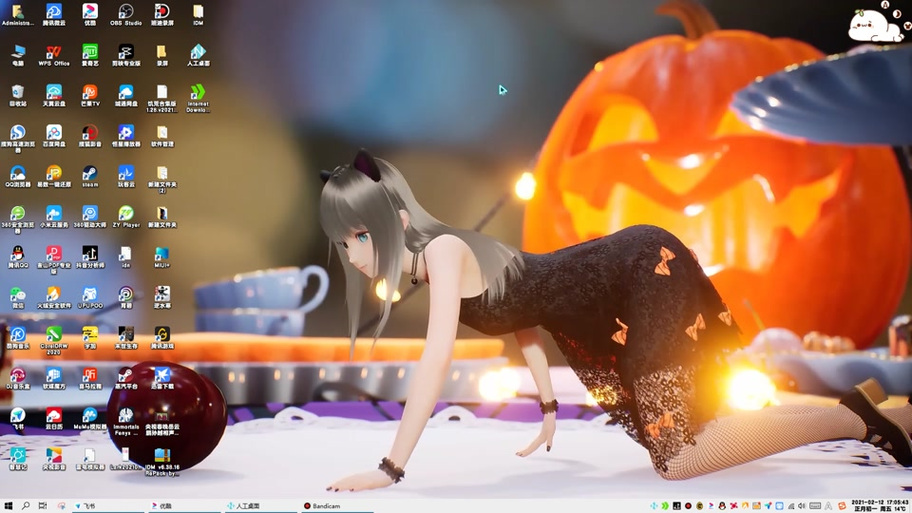Open 360安全浏览器 green browser icon
Screen dimensions: 912x513
tap(17, 219)
